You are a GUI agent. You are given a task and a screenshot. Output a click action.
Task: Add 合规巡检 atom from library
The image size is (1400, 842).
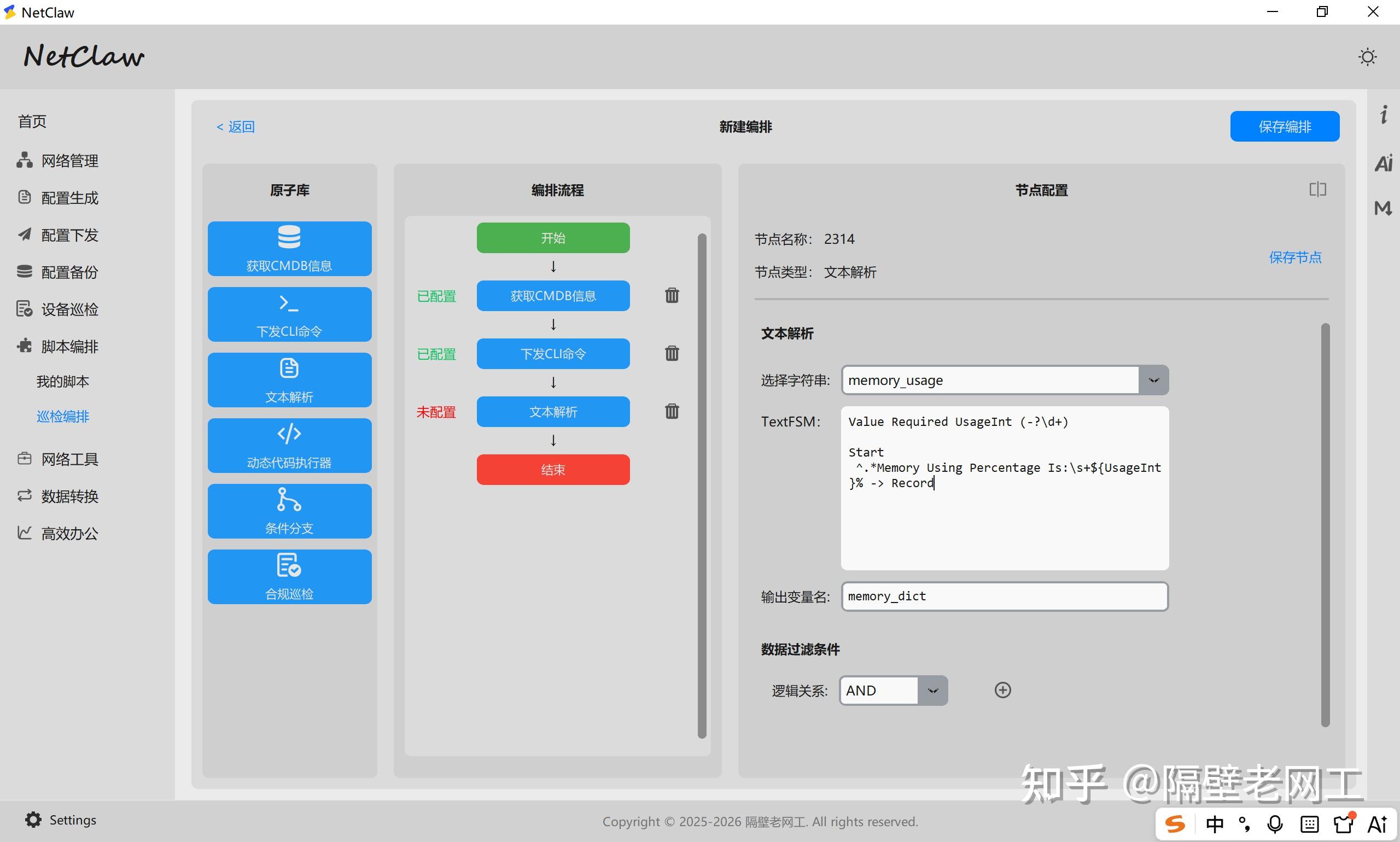coord(289,576)
